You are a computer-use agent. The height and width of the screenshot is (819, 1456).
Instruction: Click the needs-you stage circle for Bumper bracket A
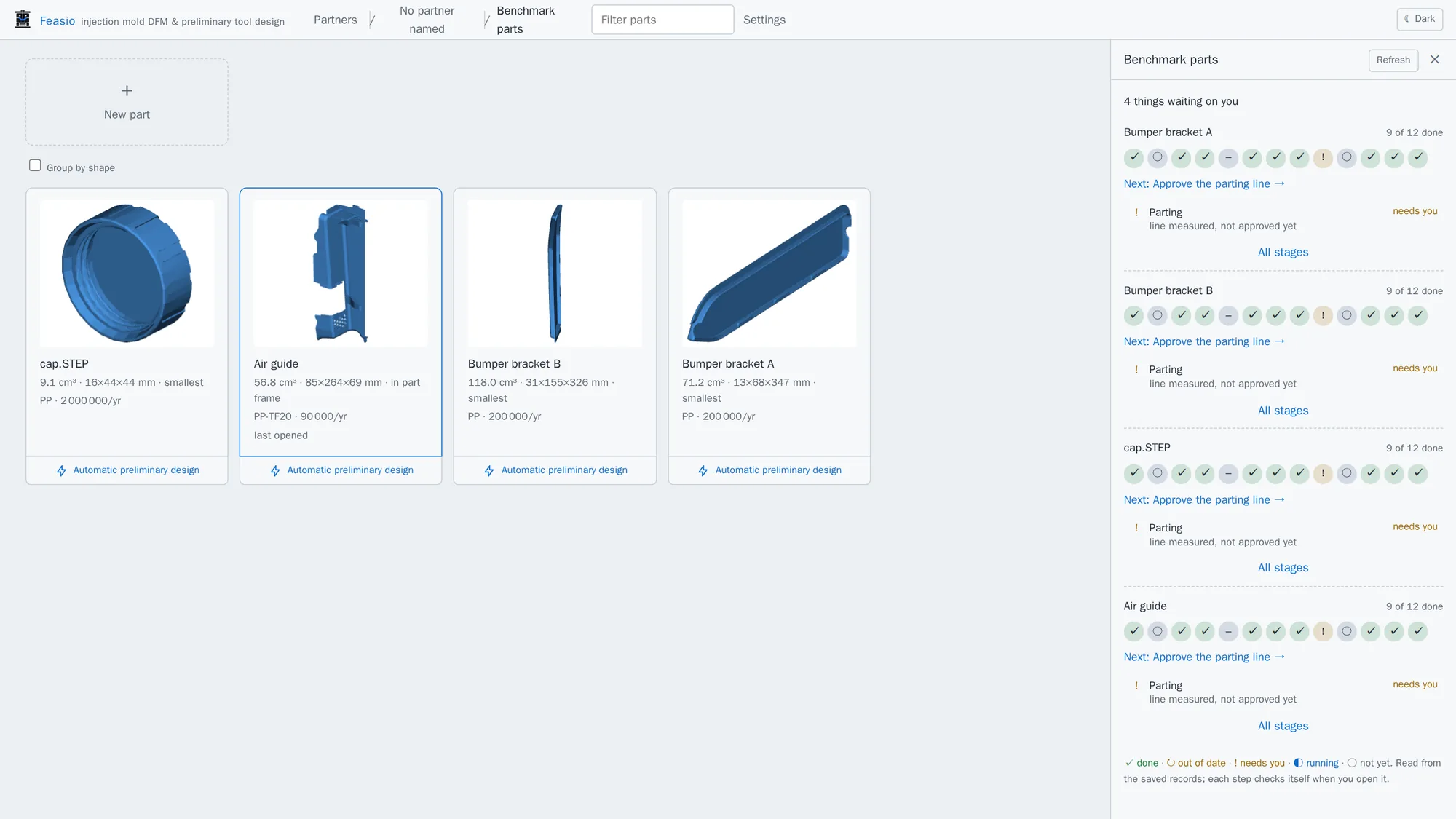click(1323, 157)
